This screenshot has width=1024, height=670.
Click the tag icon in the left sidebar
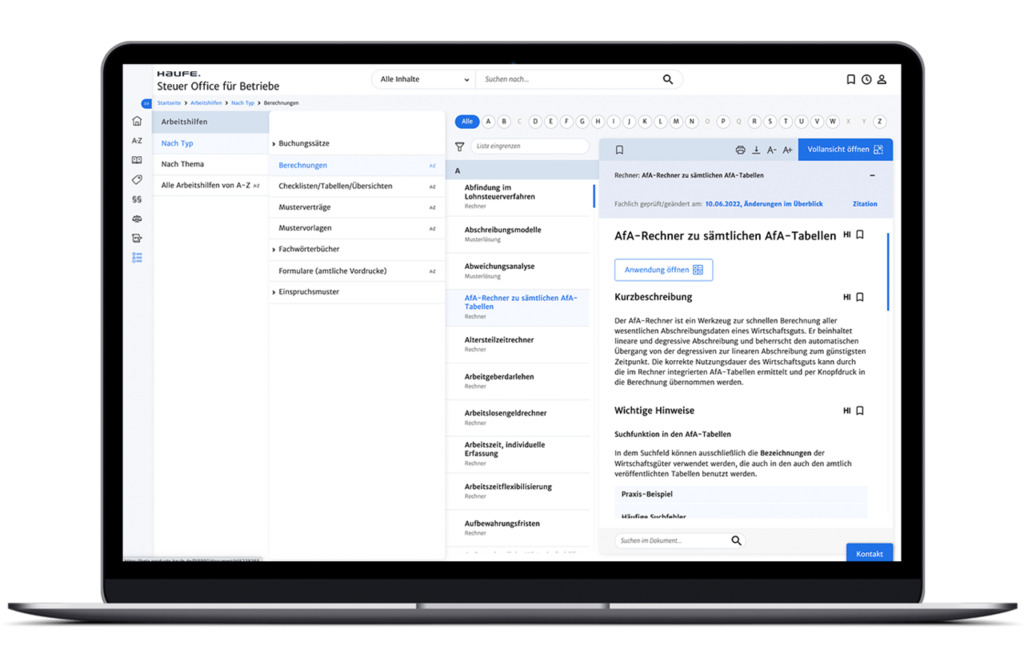pos(137,179)
